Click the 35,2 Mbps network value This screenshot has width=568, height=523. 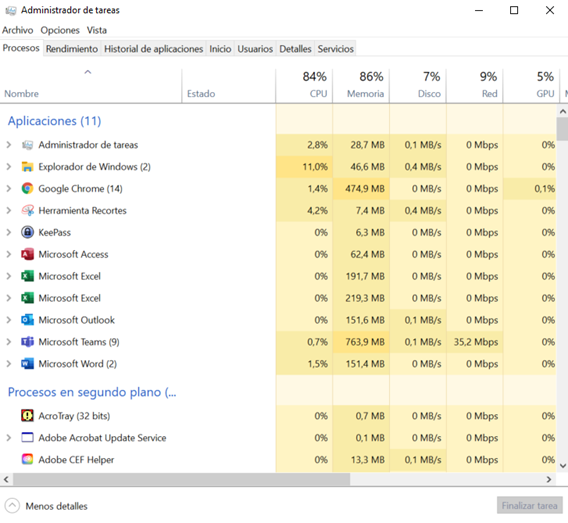tap(476, 342)
